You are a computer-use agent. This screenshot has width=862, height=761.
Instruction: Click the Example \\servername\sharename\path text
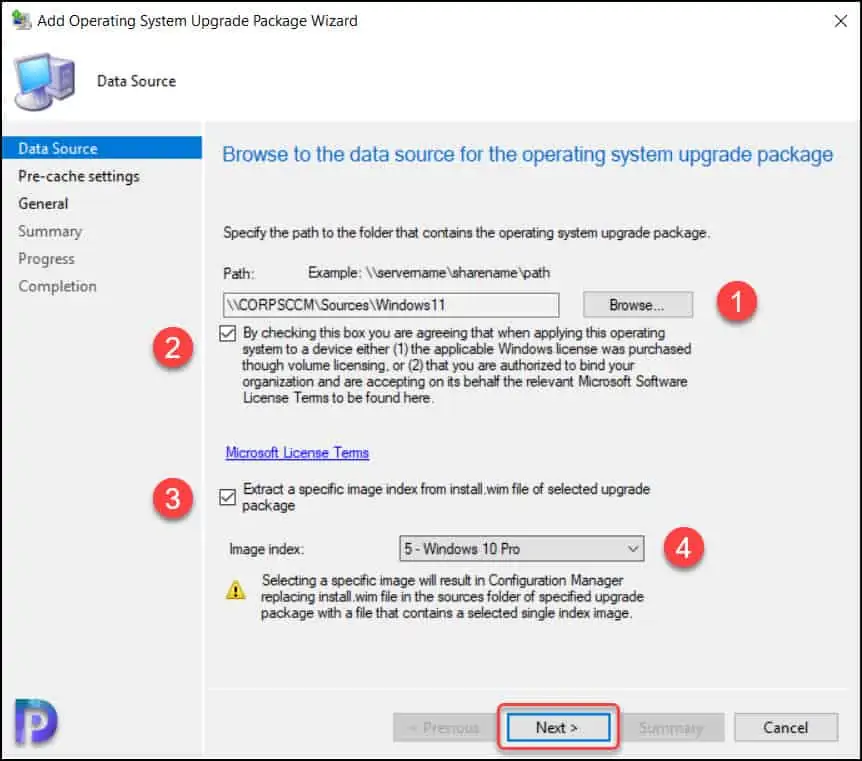[x=429, y=273]
